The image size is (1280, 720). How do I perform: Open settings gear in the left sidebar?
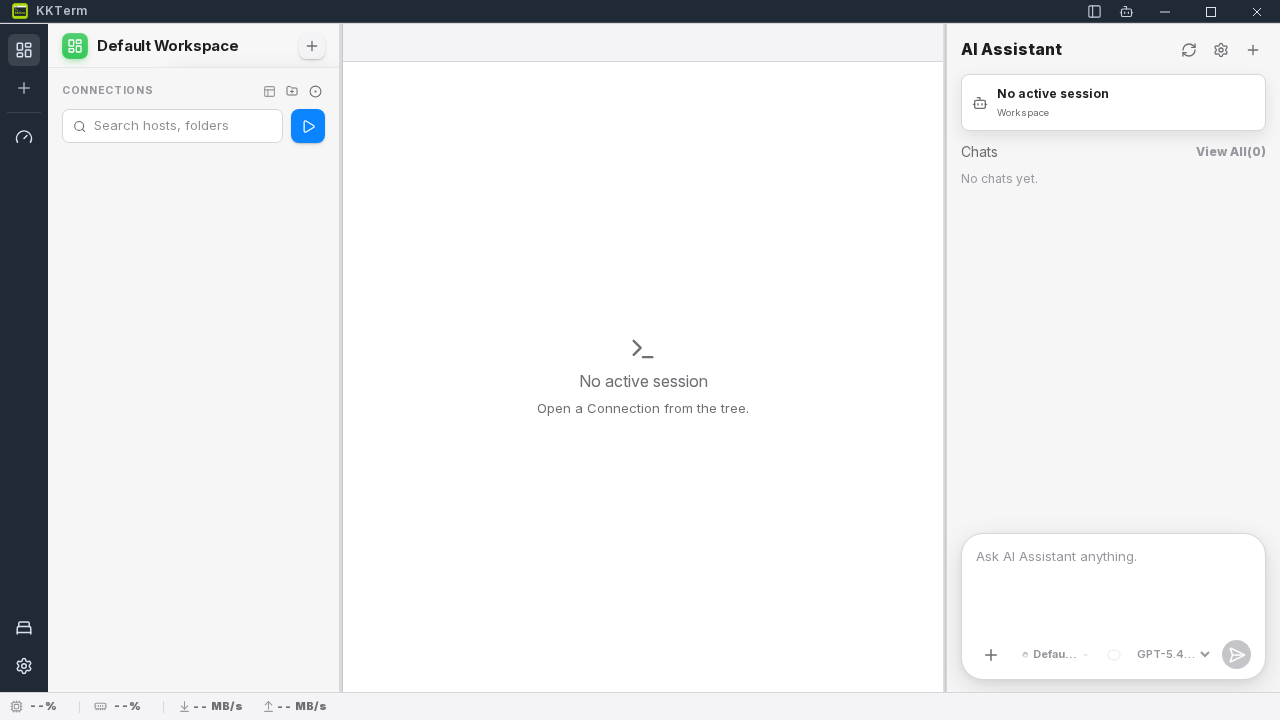pos(24,666)
